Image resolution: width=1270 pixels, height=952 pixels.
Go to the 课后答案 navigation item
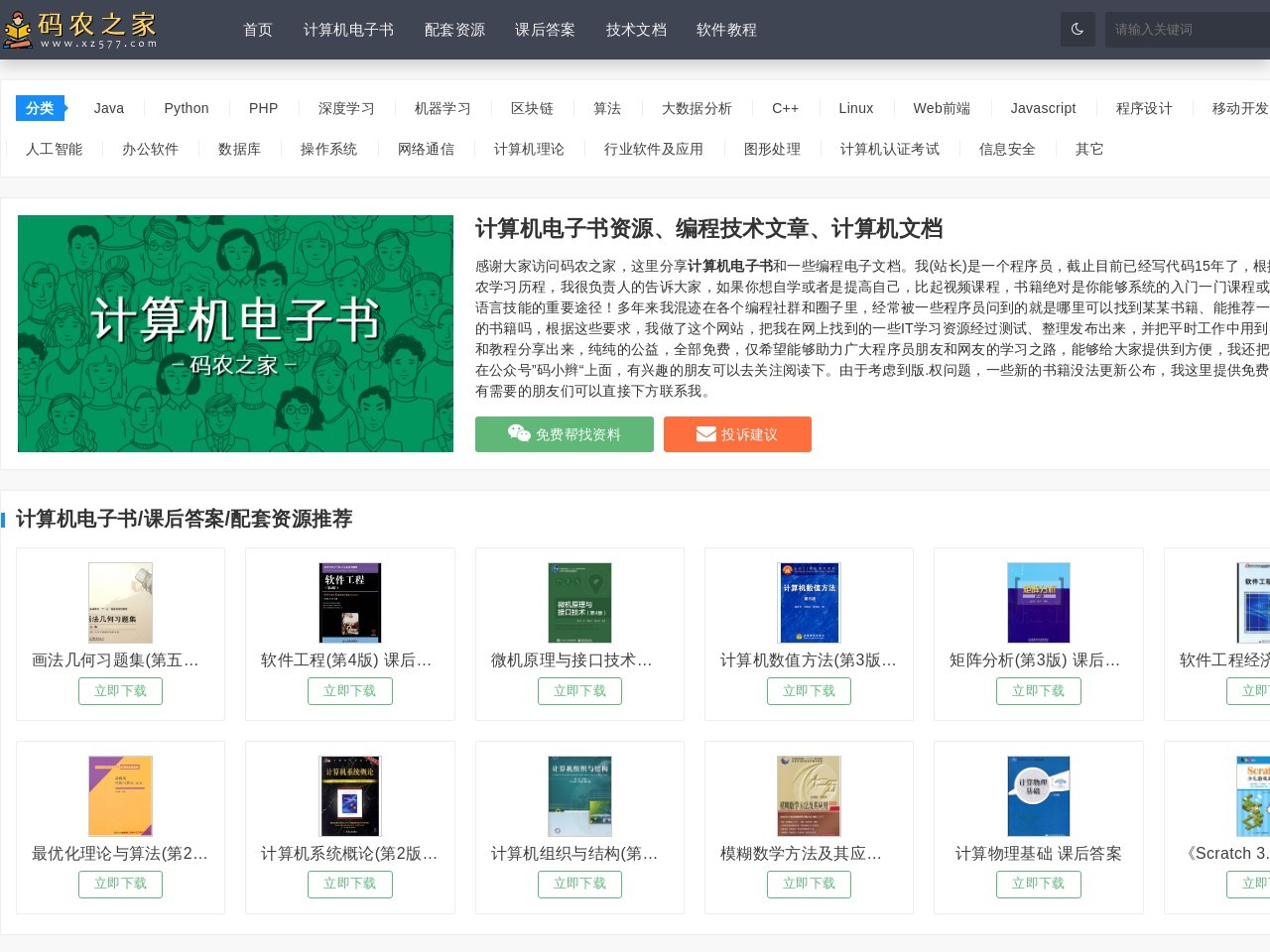(x=545, y=30)
